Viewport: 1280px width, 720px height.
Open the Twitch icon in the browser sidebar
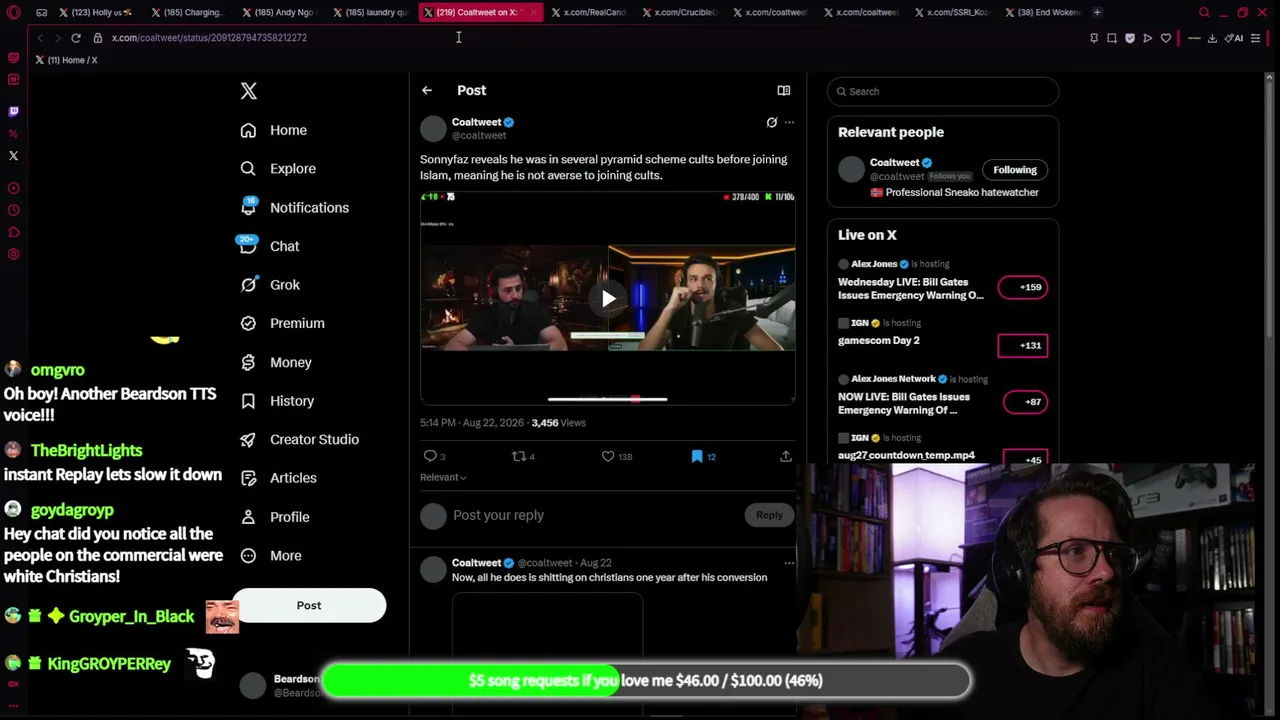[x=13, y=111]
